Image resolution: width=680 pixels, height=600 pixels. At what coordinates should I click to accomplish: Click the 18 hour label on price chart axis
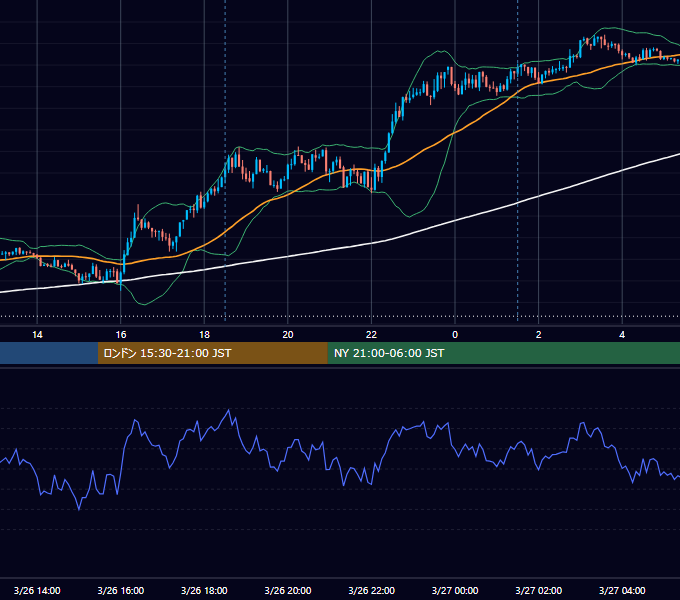pos(204,335)
